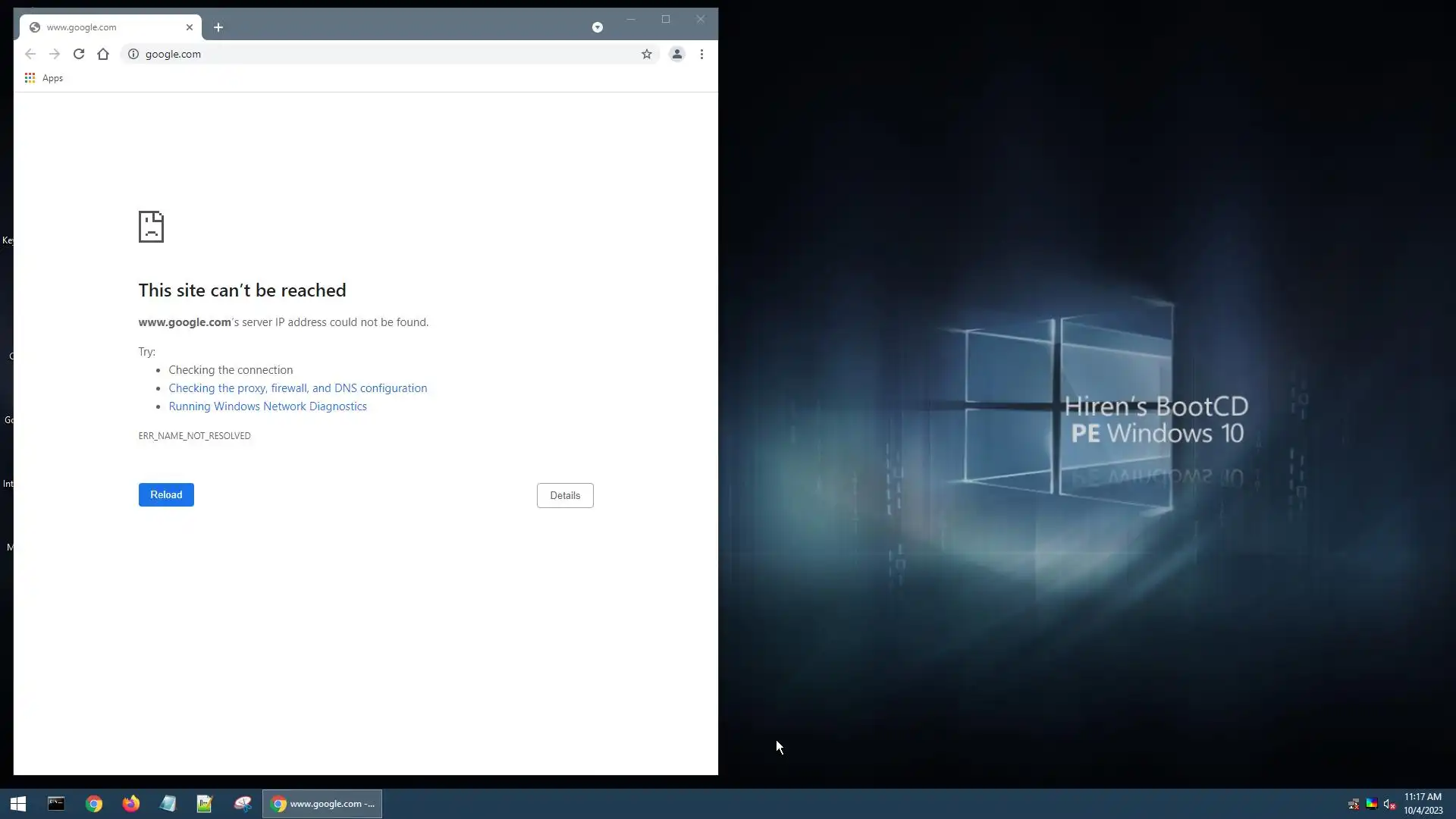Reload the page using toolbar icon
Image resolution: width=1456 pixels, height=819 pixels.
(x=79, y=54)
